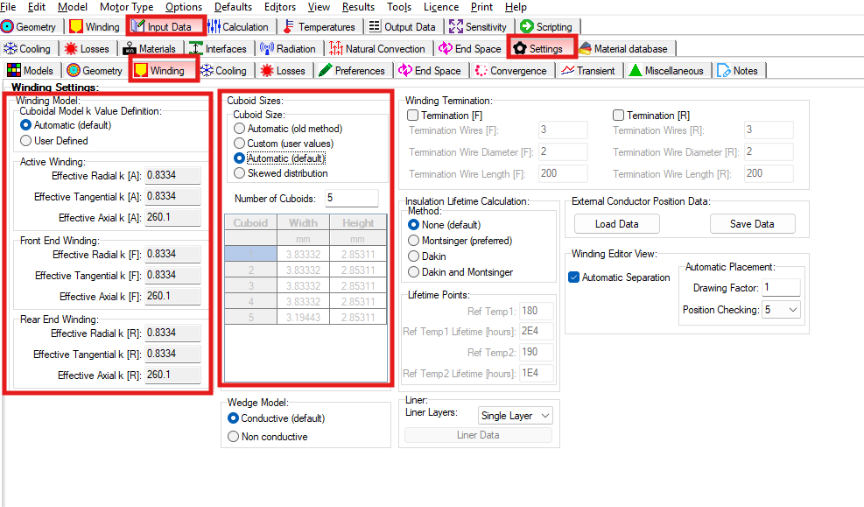Open the Motor Type menu
This screenshot has height=507, width=864.
(x=126, y=7)
